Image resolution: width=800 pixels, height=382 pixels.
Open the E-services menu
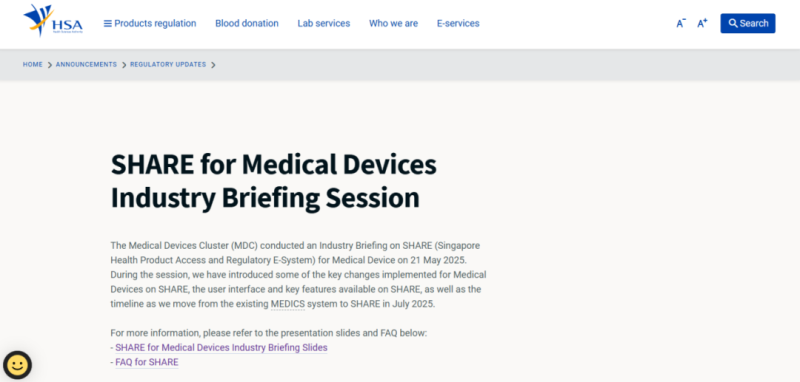pyautogui.click(x=458, y=23)
